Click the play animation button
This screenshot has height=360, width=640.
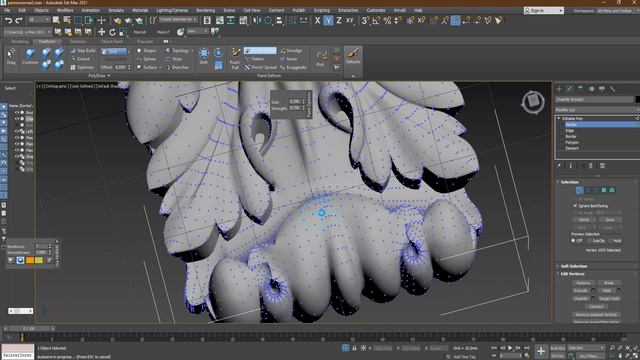510,348
